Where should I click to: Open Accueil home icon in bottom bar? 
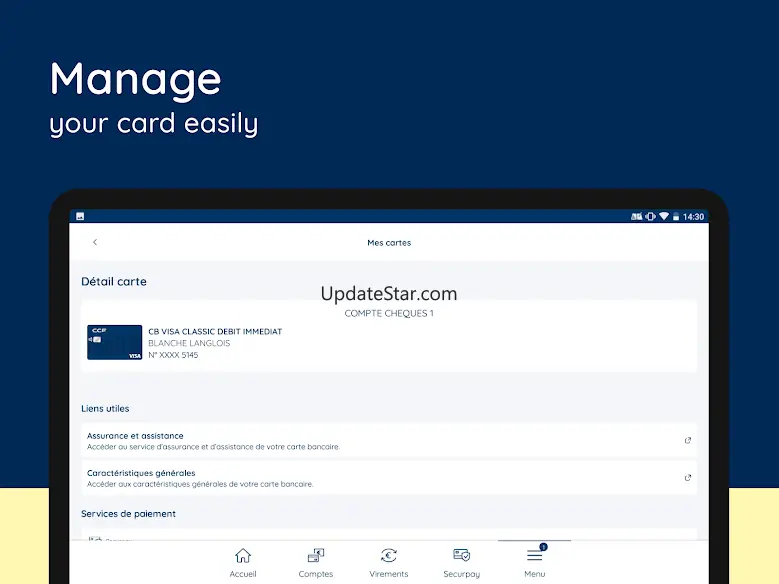point(243,555)
